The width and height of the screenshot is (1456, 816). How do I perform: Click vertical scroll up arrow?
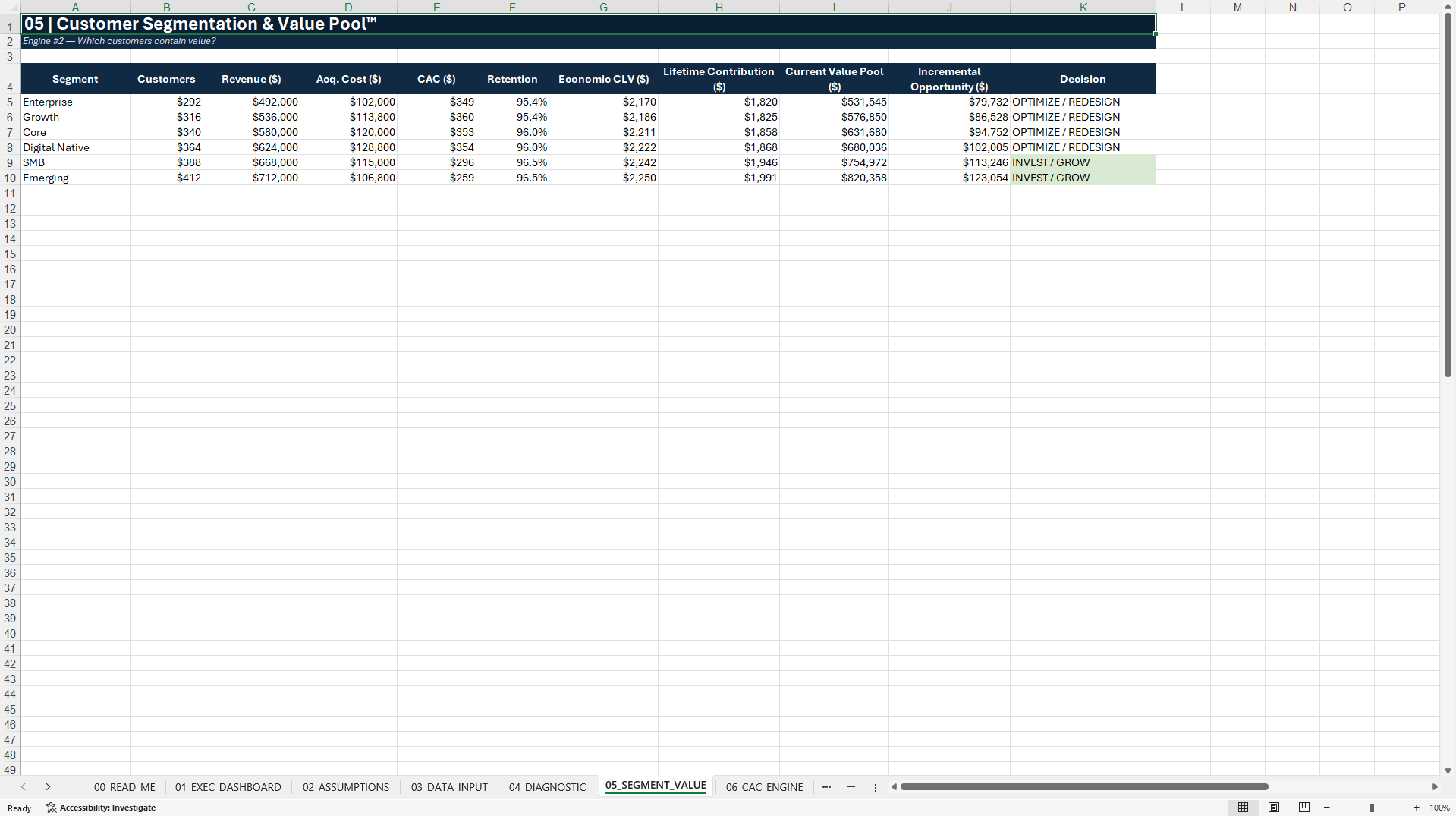1448,6
